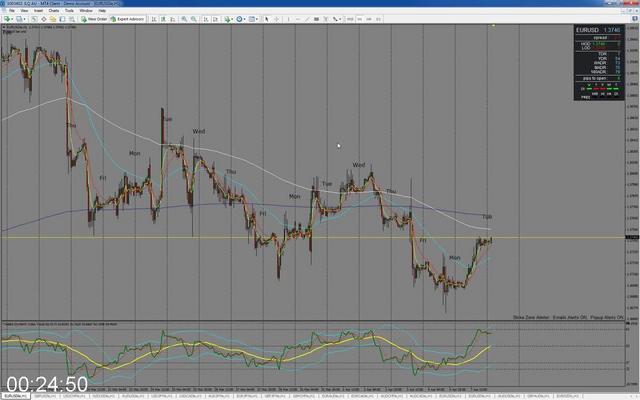
Task: Expand the Arrows tool dropdown arrow
Action: (340, 19)
